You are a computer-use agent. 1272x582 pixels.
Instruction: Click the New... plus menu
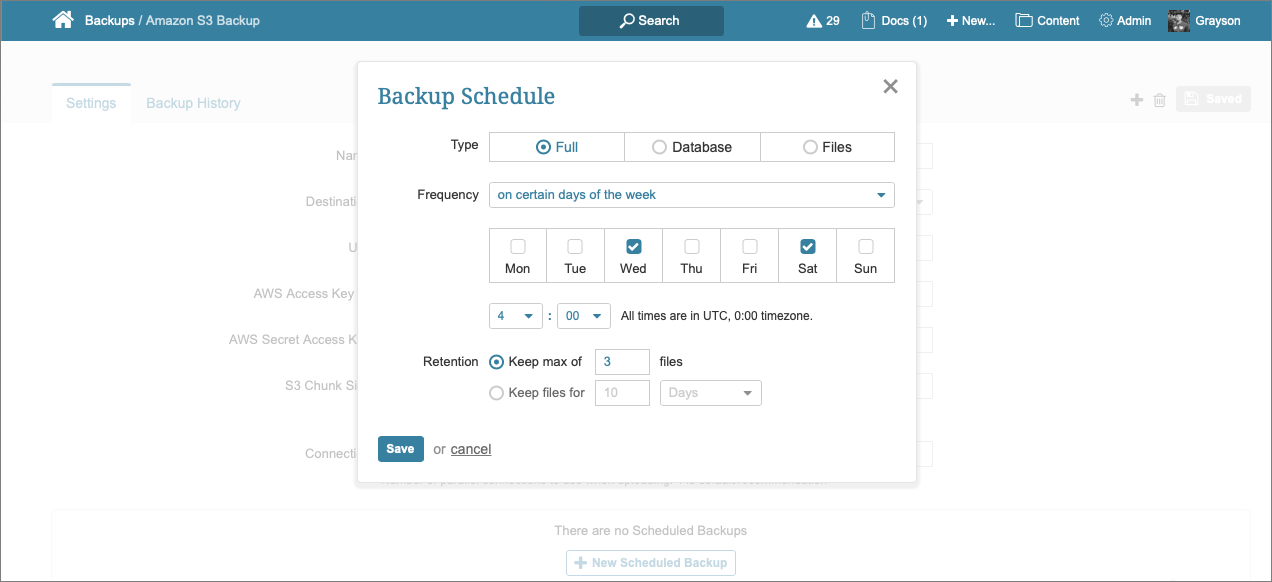tap(971, 20)
